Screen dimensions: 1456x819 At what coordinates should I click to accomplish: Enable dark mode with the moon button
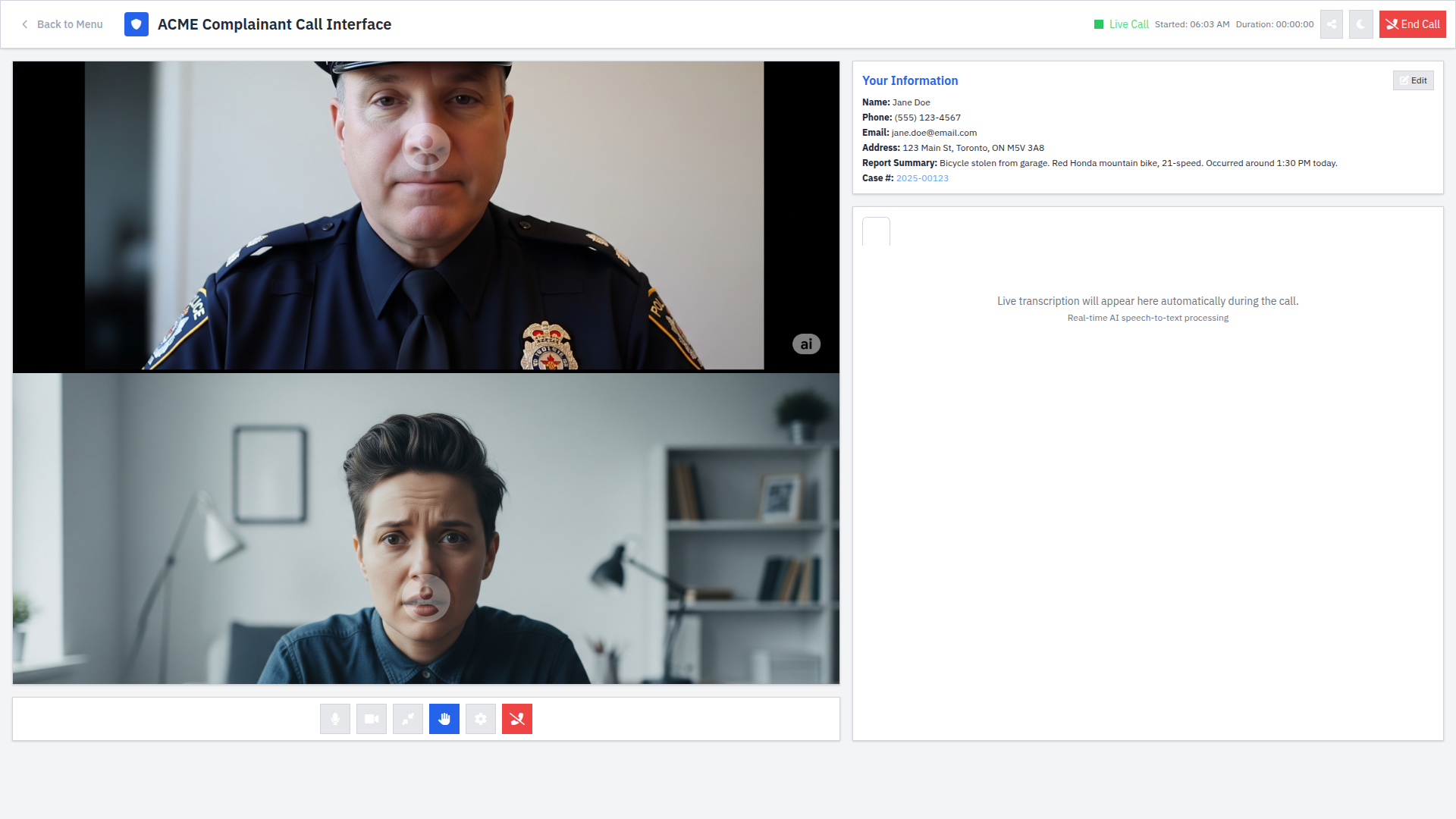[1361, 24]
